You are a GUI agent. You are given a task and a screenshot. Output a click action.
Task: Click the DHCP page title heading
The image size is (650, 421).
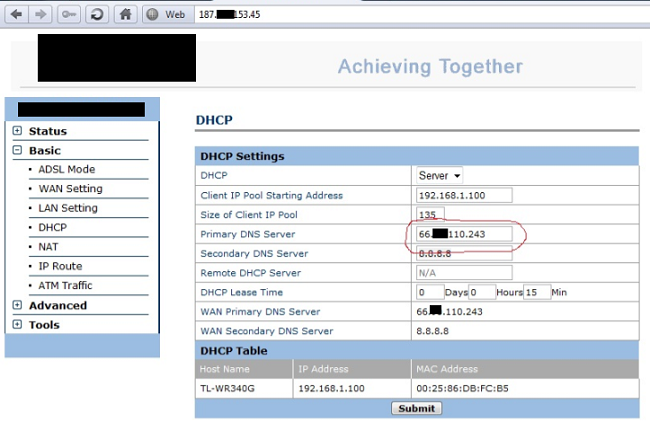214,120
